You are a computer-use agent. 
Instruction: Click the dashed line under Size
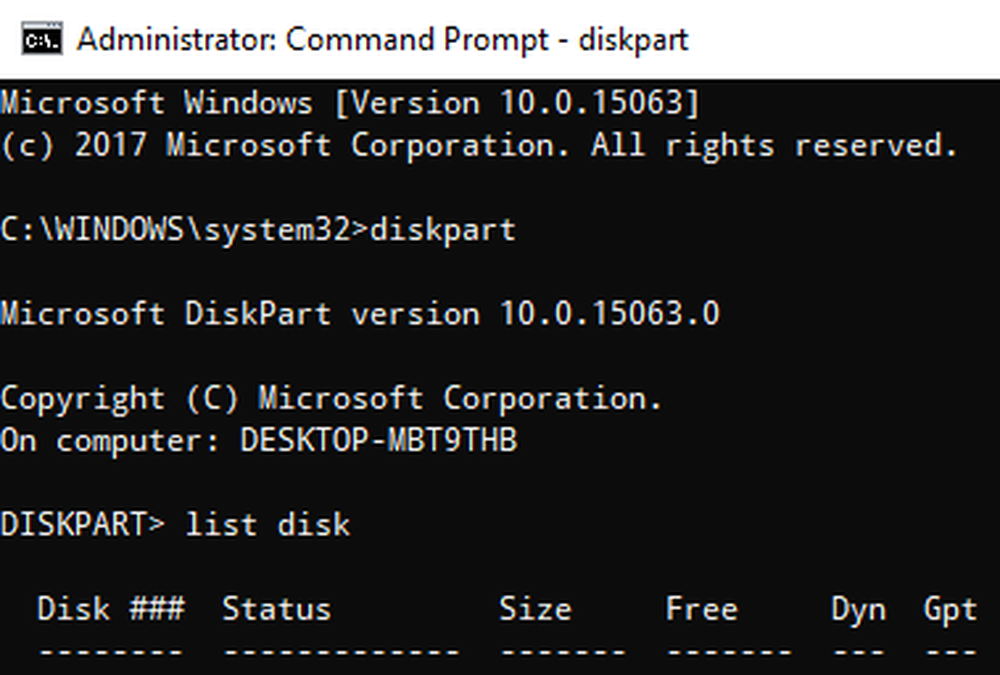(563, 652)
